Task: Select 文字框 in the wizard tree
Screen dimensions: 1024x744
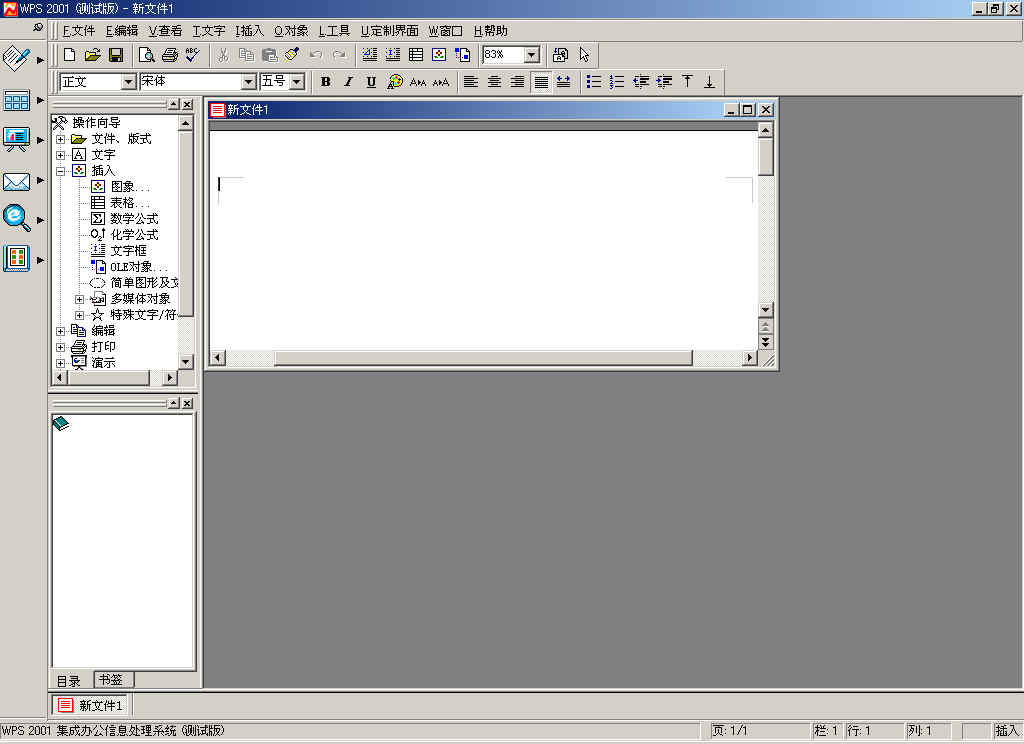Action: click(x=129, y=251)
